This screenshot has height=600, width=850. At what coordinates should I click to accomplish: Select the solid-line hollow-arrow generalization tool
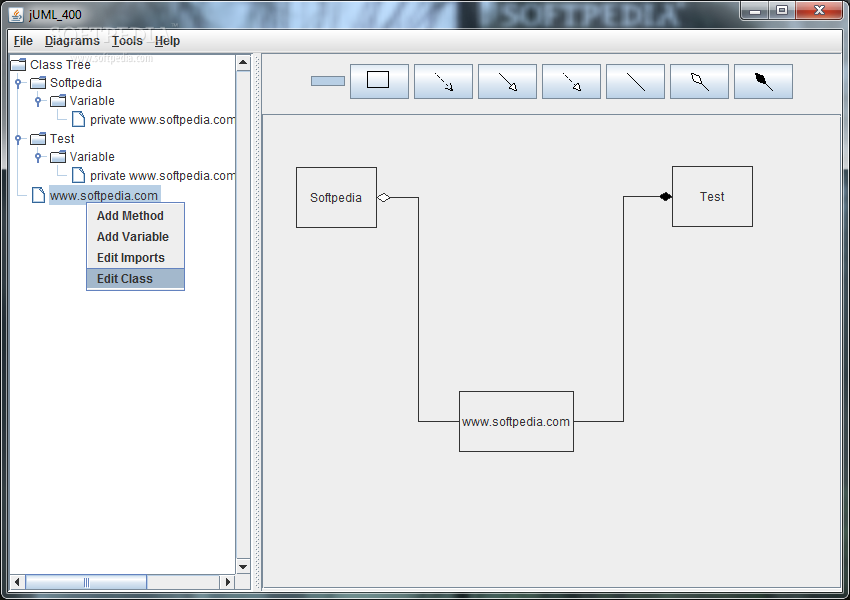coord(507,81)
